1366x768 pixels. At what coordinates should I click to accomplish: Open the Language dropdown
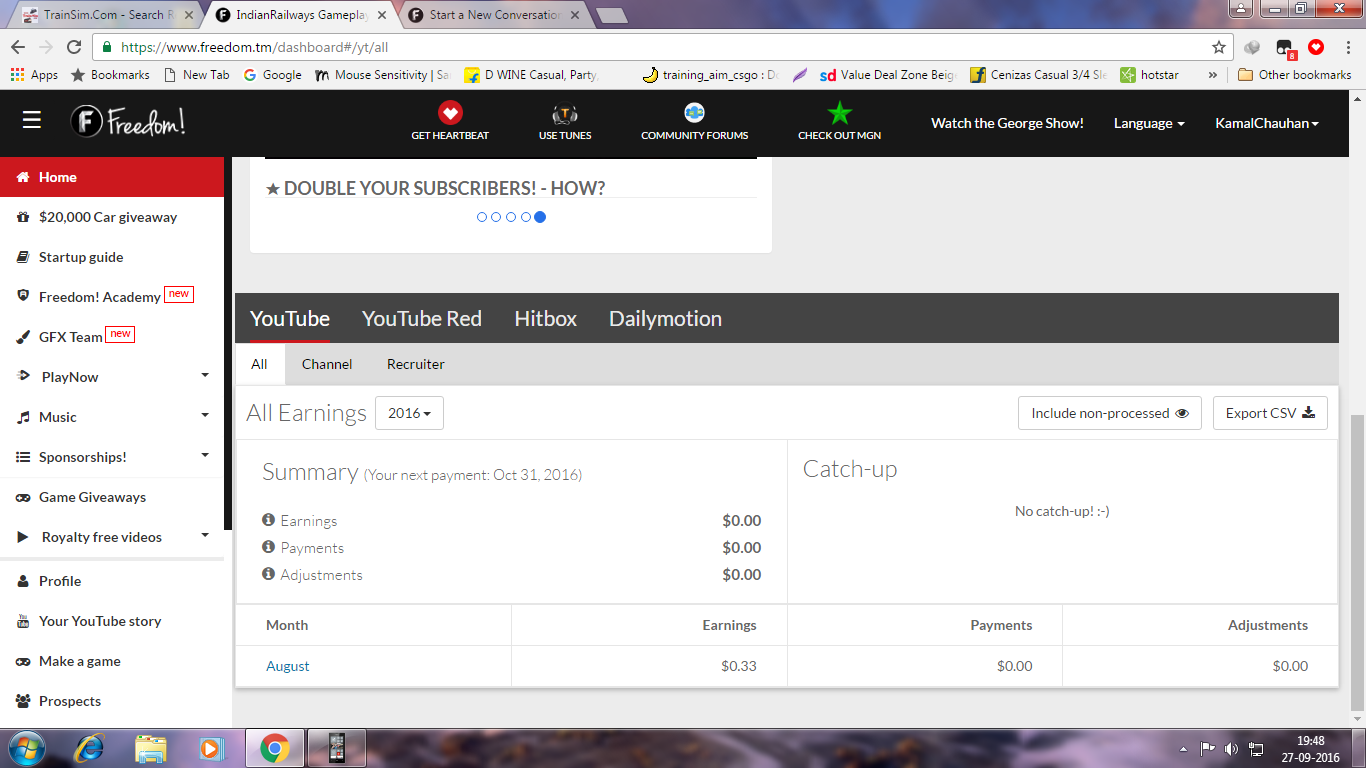(1149, 123)
